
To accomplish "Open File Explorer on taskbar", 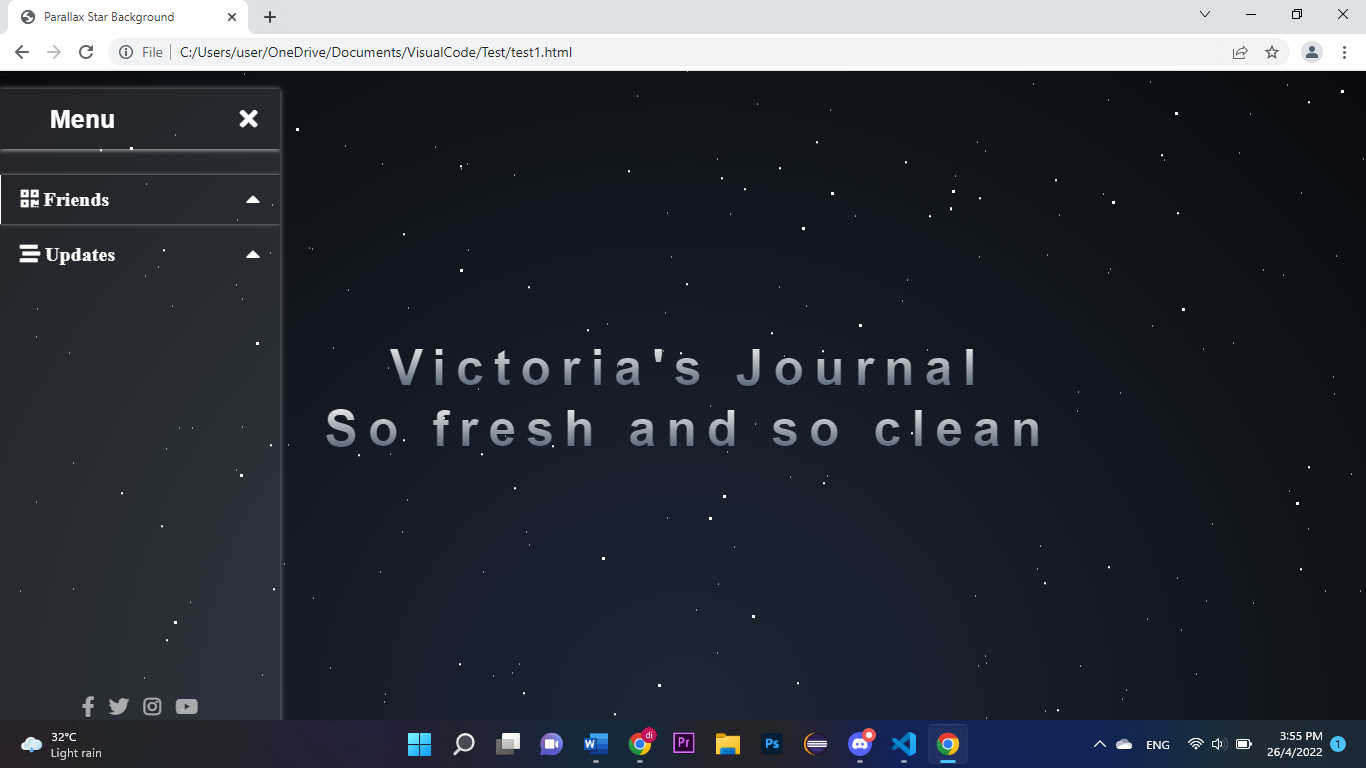I will [728, 744].
